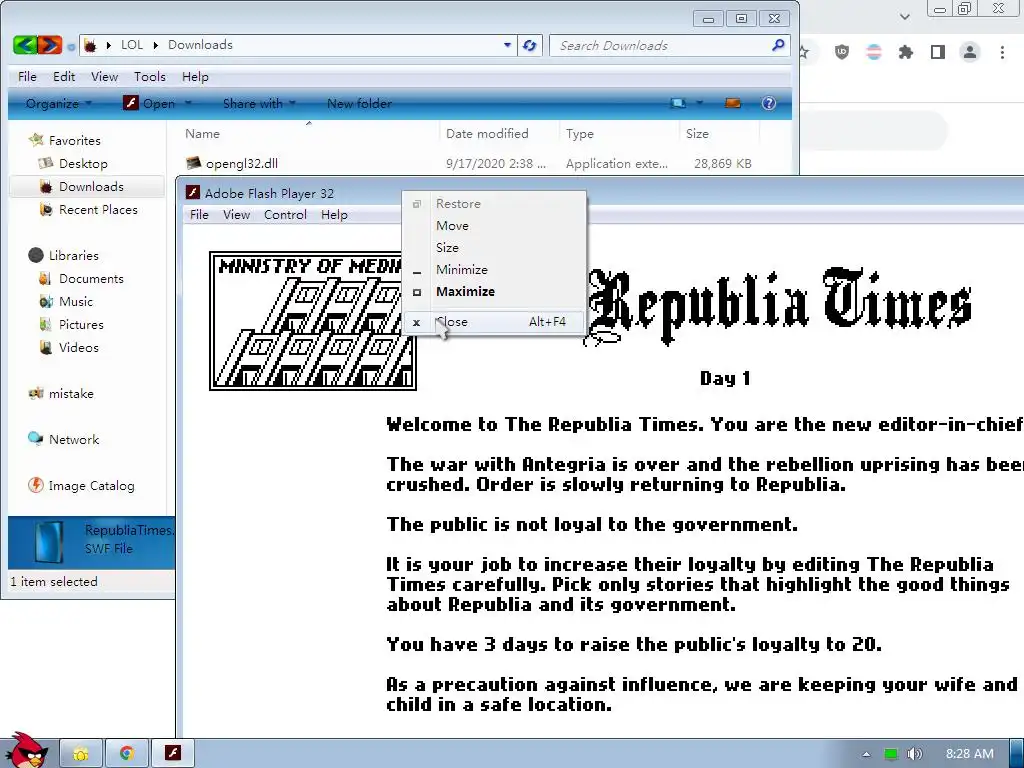Viewport: 1024px width, 768px height.
Task: Open Recent Places in Favorites
Action: (x=98, y=209)
